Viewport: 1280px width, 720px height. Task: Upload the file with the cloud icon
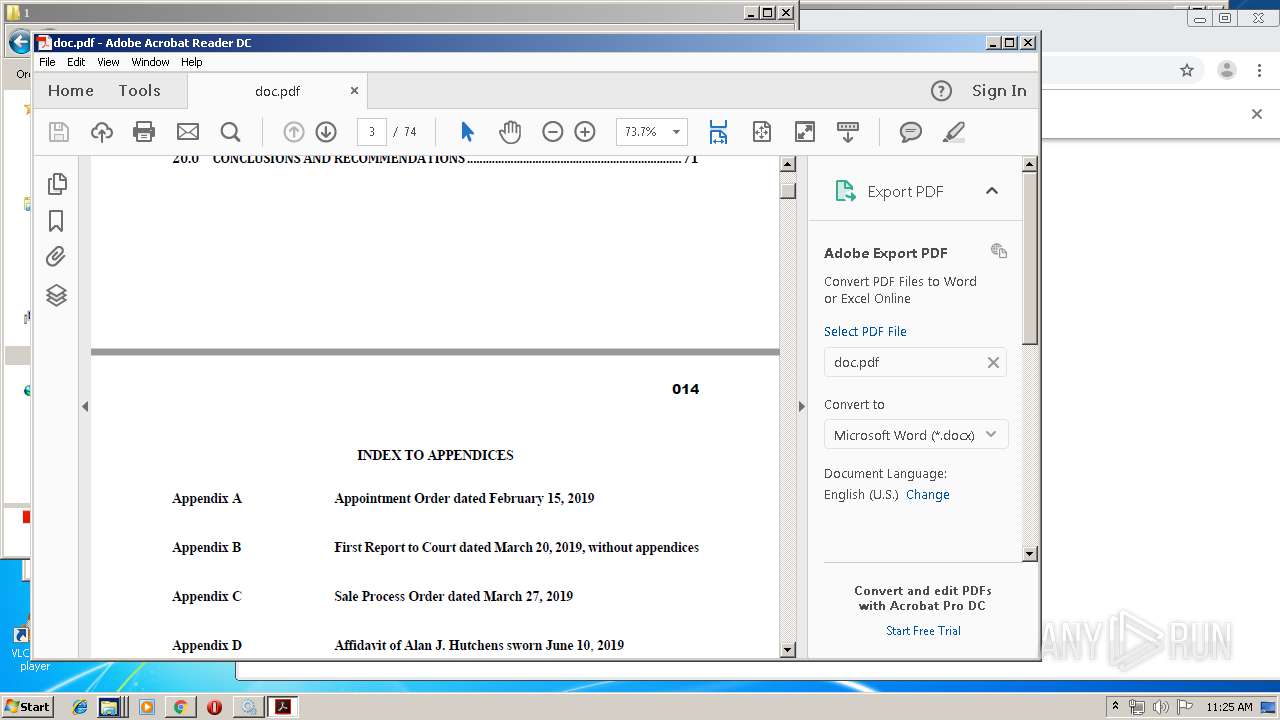(102, 132)
